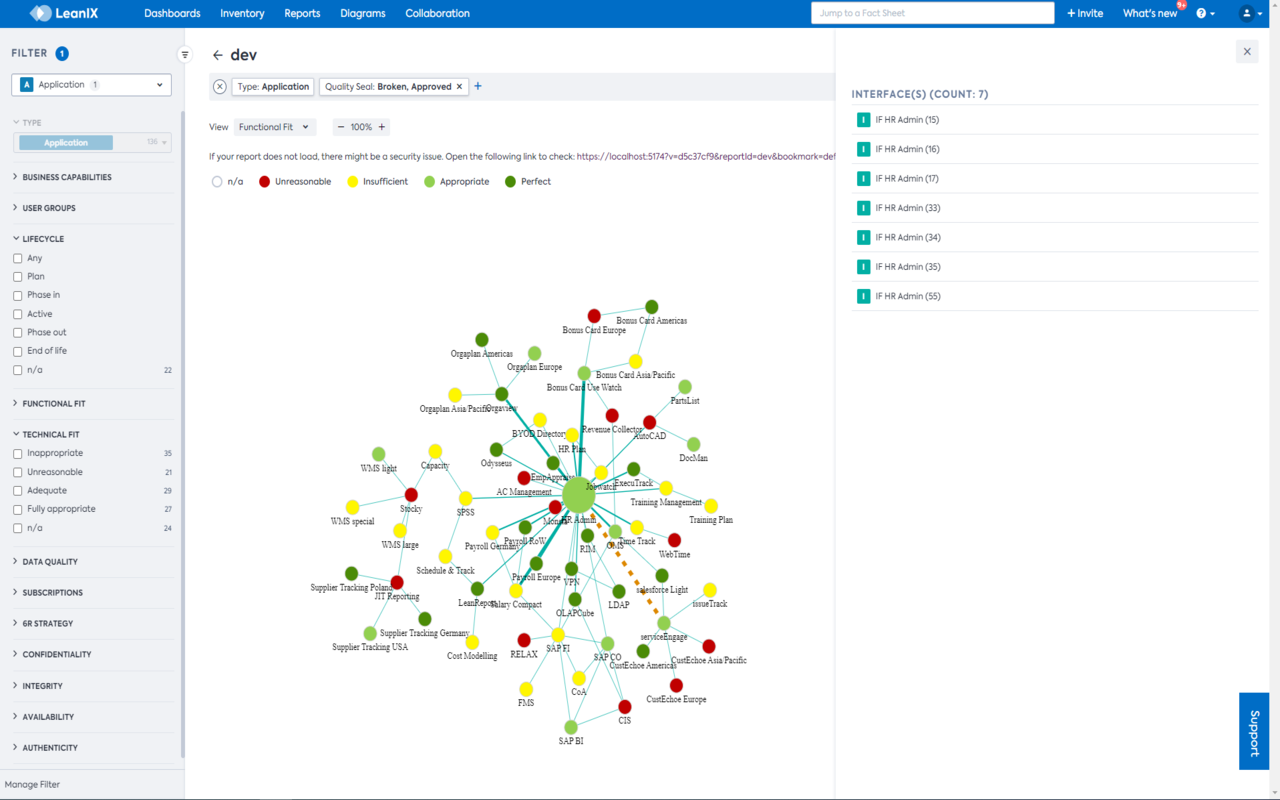The height and width of the screenshot is (800, 1280).
Task: Collapse the Technical Fit filter section
Action: pyautogui.click(x=51, y=435)
